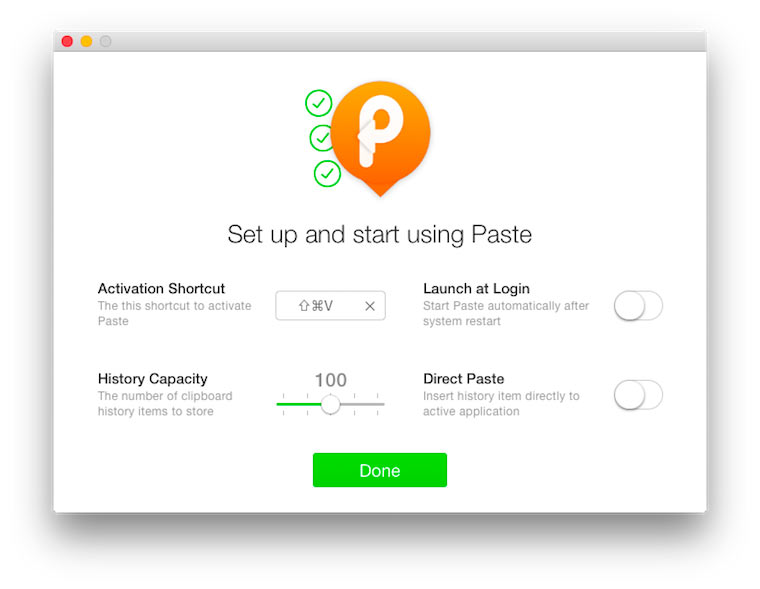The height and width of the screenshot is (589, 760).
Task: Click the shift-command-V shortcut symbols
Action: point(316,306)
